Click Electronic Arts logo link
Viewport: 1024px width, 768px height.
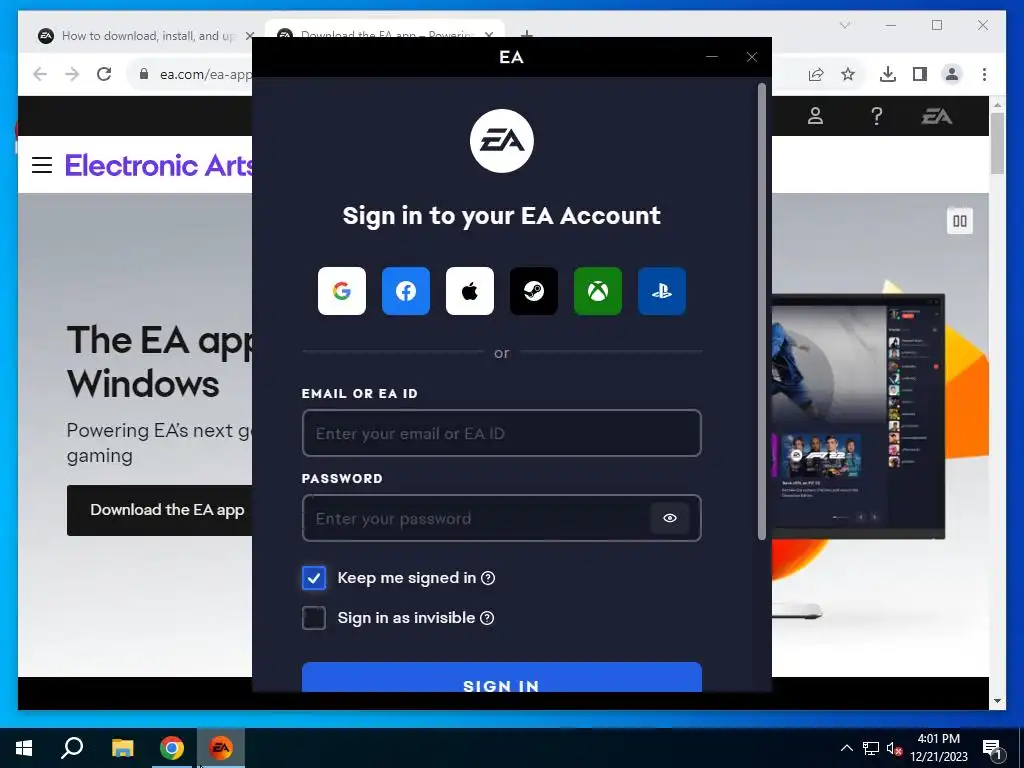[x=159, y=165]
